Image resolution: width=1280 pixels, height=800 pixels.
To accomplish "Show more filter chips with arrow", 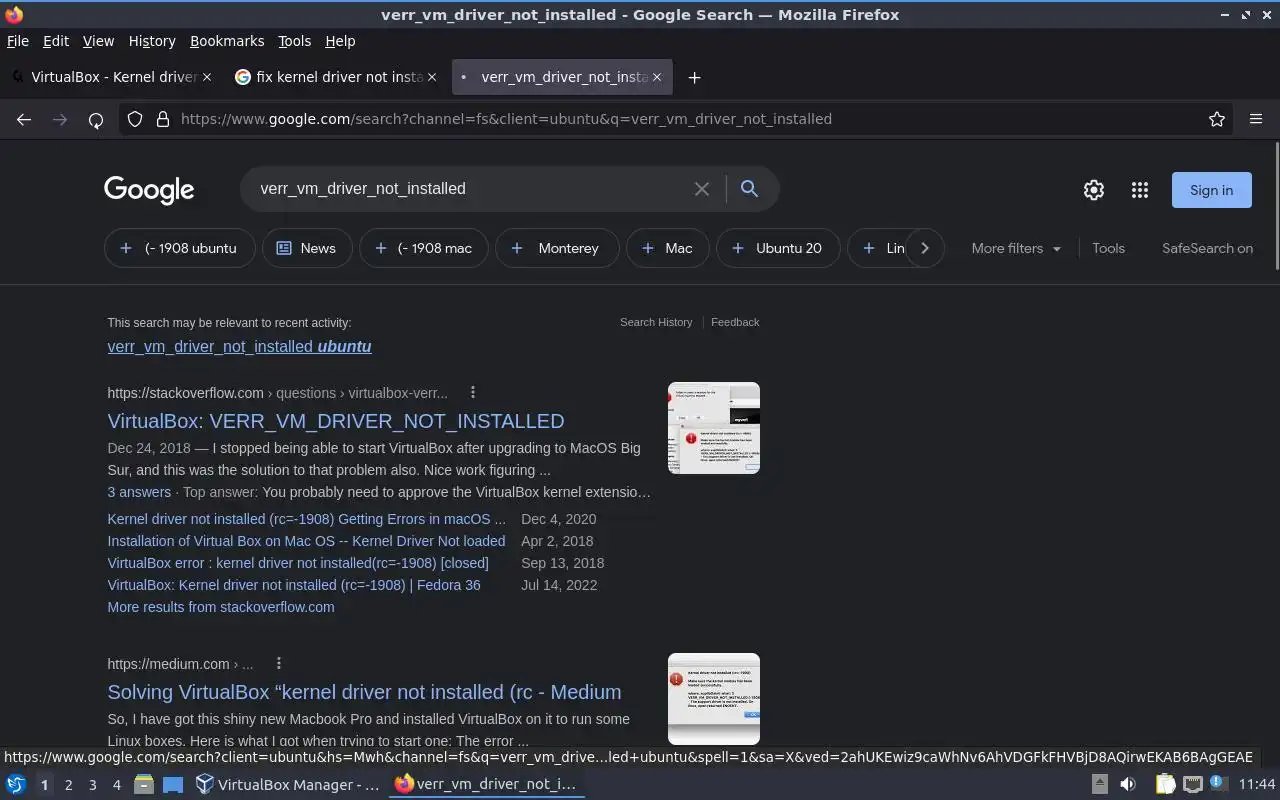I will 925,248.
